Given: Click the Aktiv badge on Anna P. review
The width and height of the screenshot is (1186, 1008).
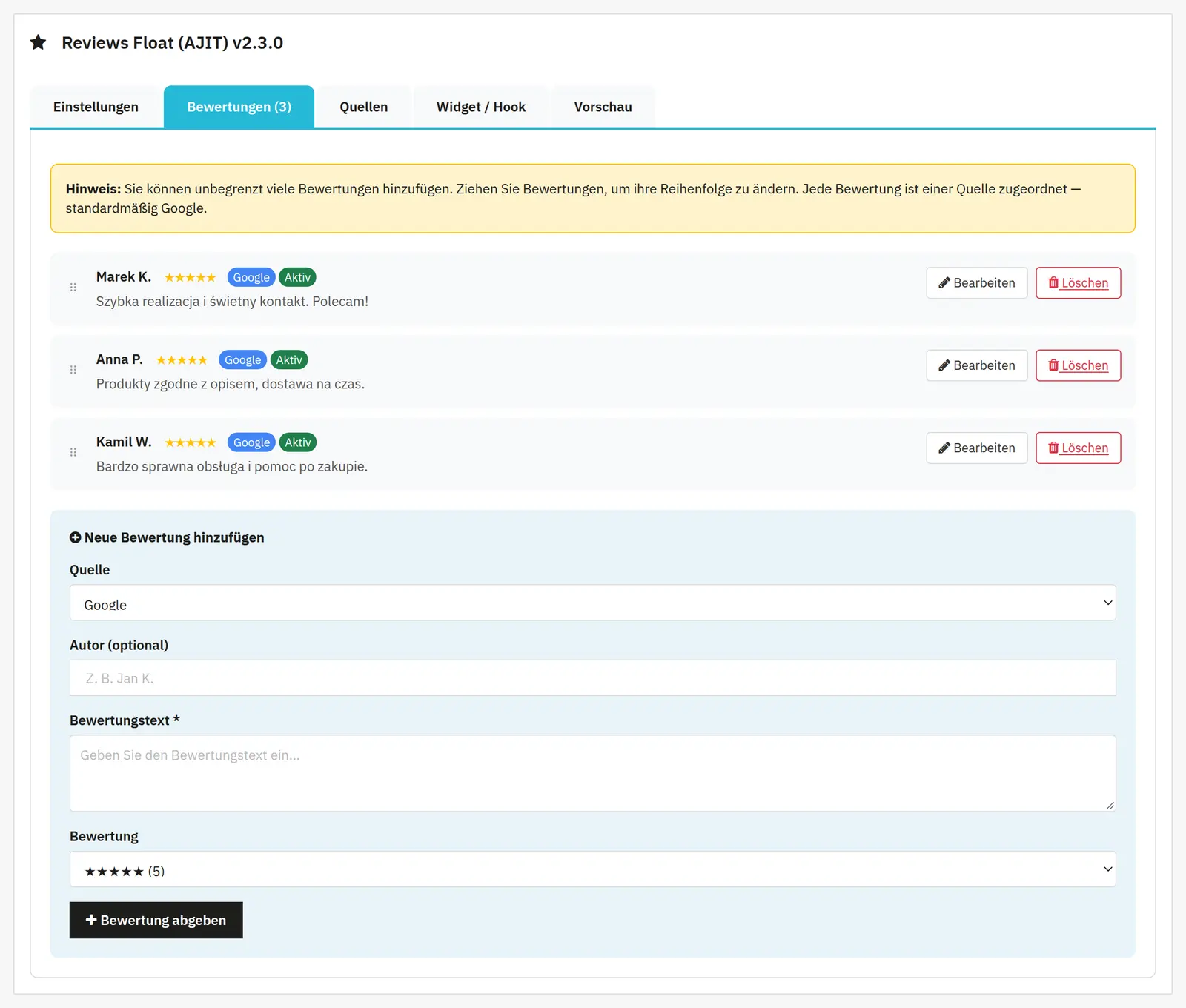Looking at the screenshot, I should (x=289, y=359).
